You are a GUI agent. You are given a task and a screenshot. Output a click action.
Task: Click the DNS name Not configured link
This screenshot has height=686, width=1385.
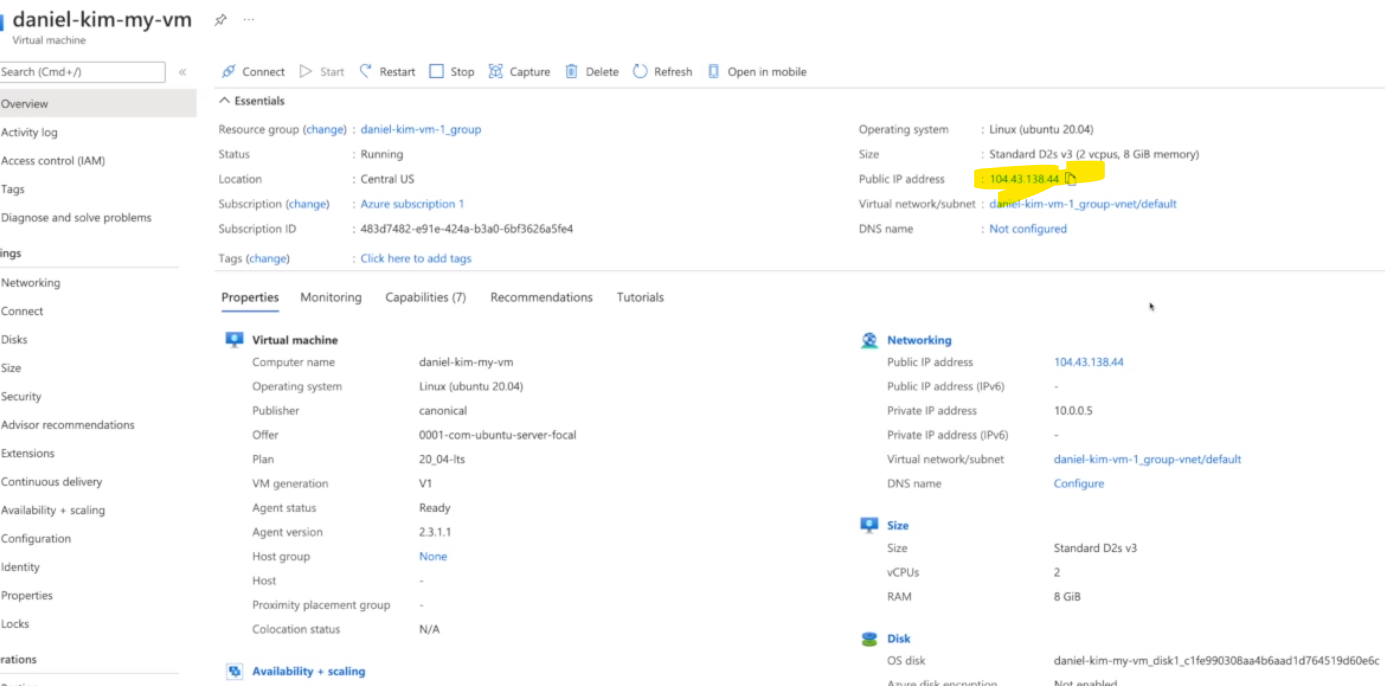[1028, 229]
